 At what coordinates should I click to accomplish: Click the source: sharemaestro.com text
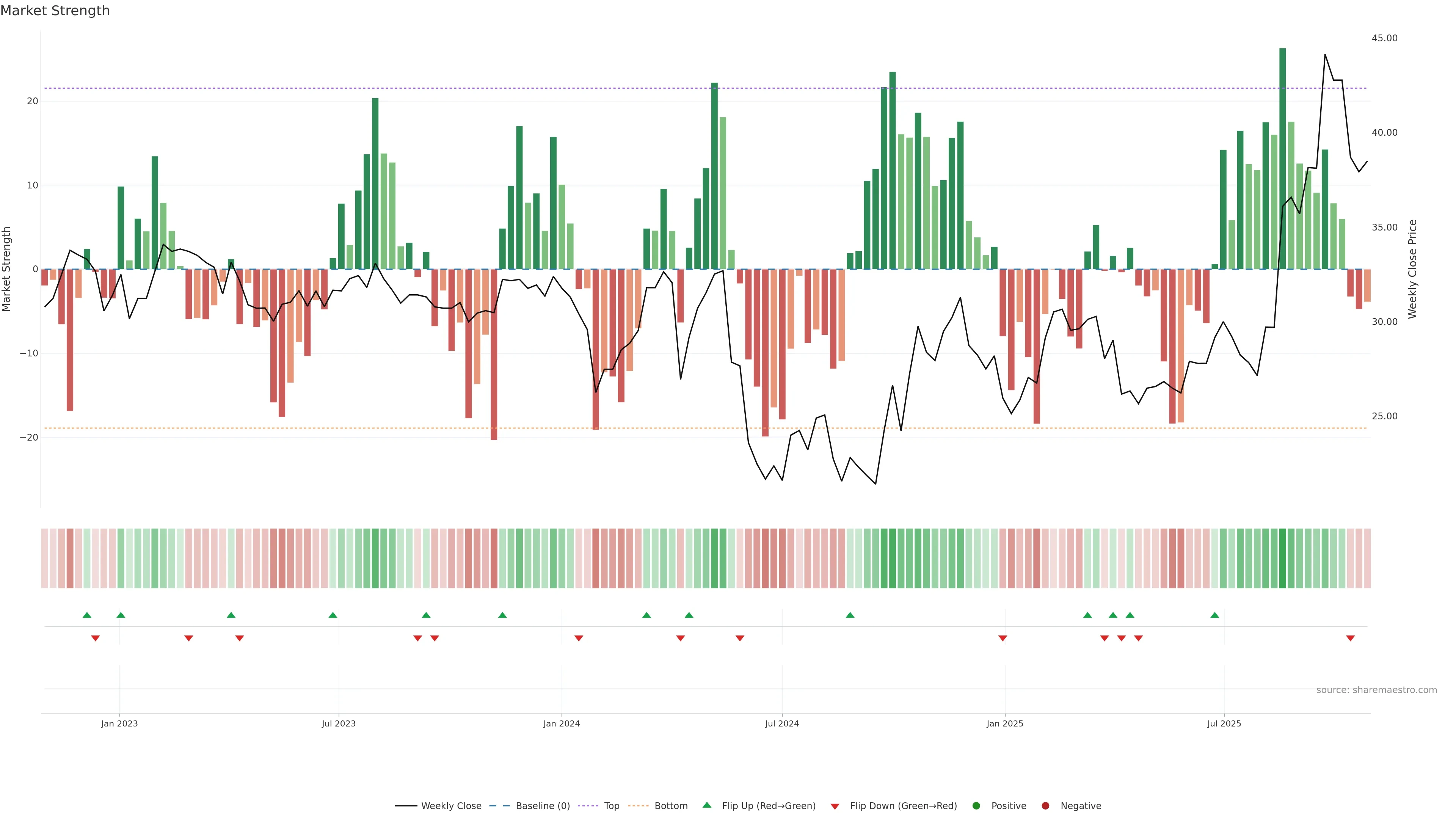tap(1376, 690)
